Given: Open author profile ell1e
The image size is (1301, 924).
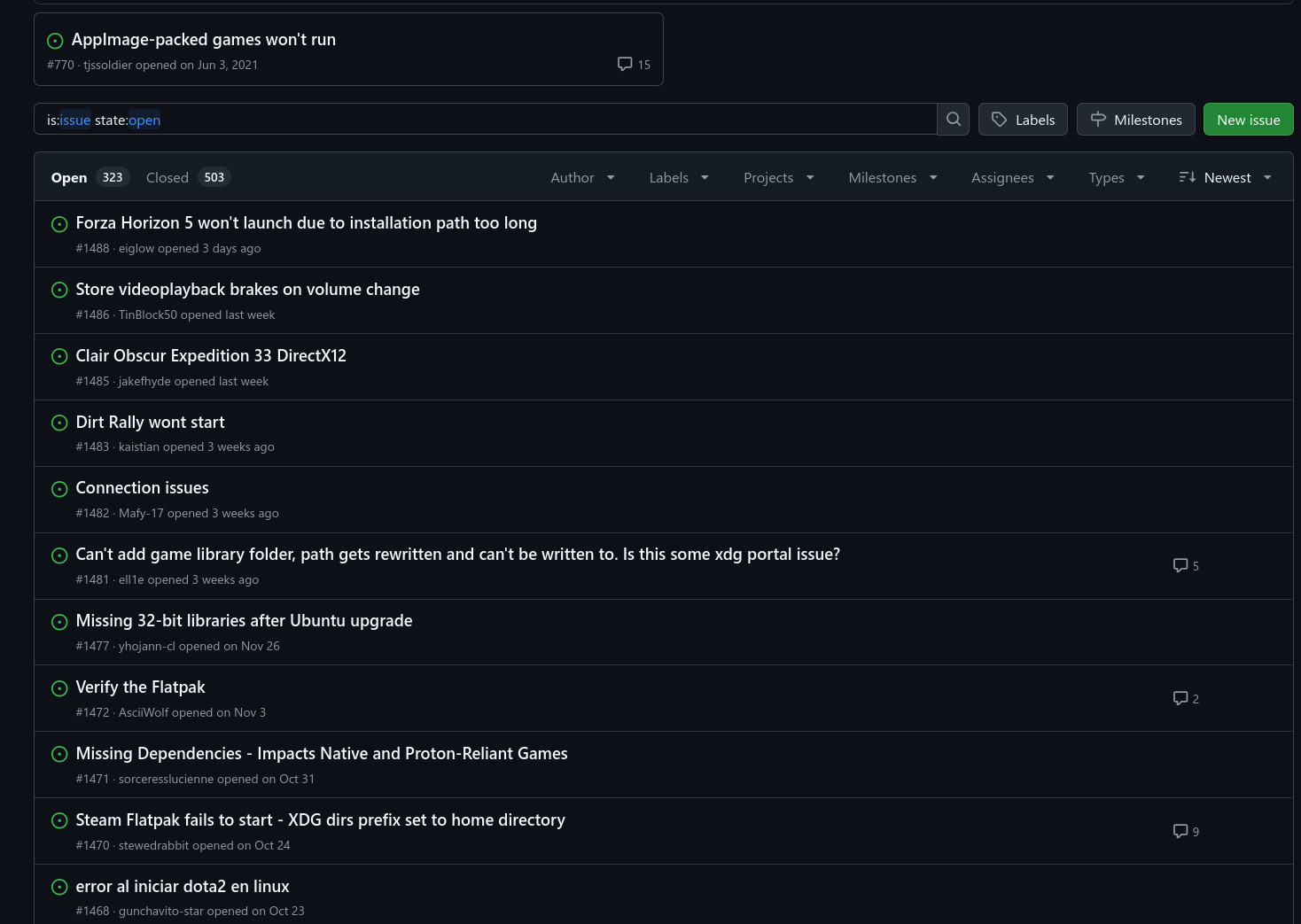Looking at the screenshot, I should pyautogui.click(x=131, y=580).
